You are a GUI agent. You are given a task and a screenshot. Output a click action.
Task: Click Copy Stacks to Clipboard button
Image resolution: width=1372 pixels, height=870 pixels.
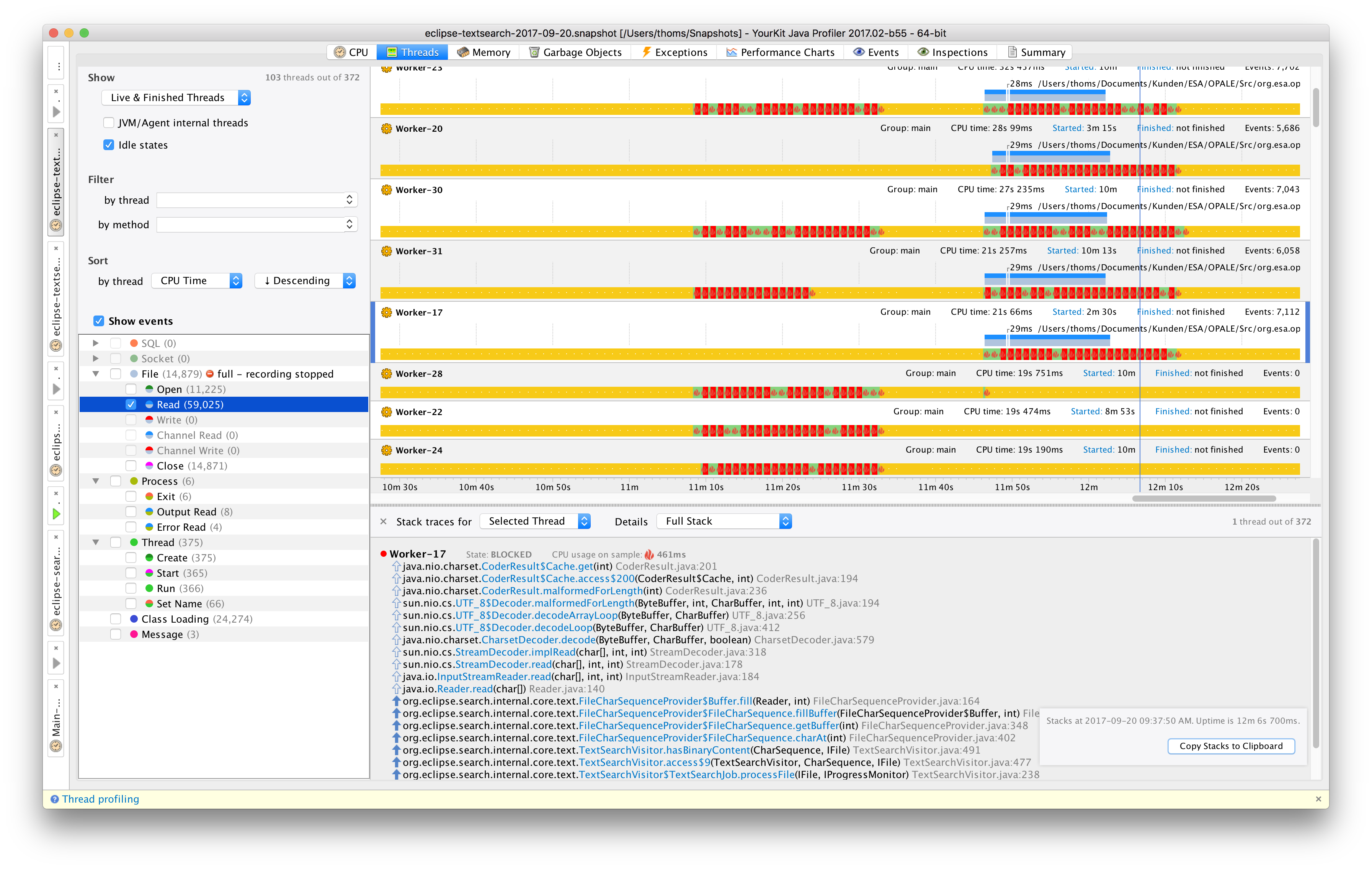click(x=1231, y=746)
